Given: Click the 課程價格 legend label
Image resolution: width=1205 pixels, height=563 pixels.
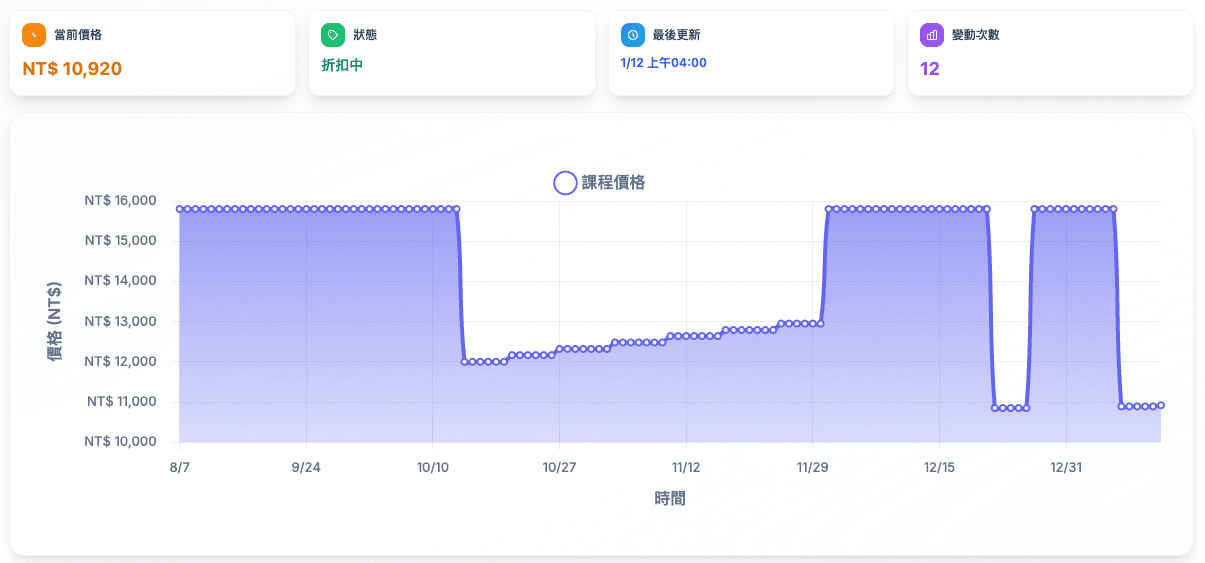Looking at the screenshot, I should coord(613,183).
